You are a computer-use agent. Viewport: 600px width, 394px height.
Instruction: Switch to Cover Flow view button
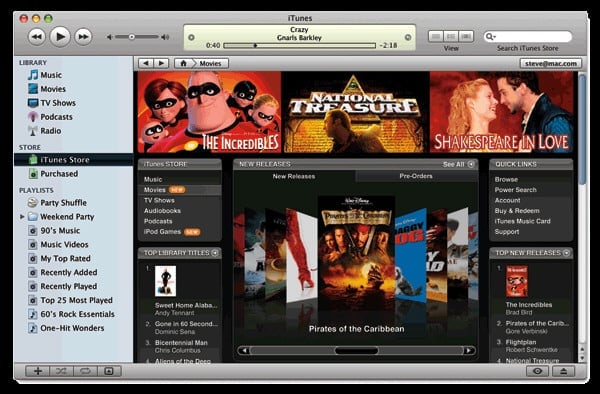pos(466,36)
